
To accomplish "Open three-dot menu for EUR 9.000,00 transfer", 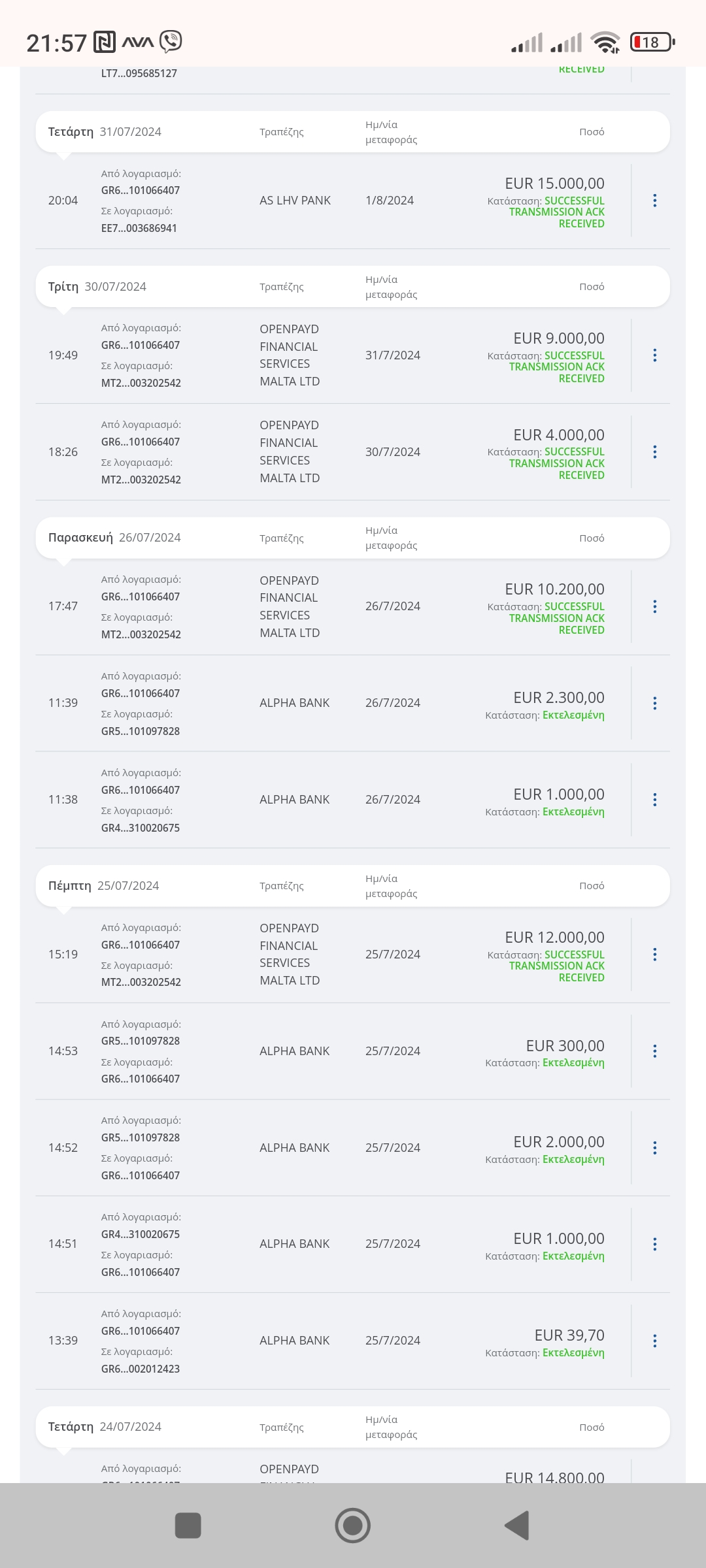I will [654, 355].
